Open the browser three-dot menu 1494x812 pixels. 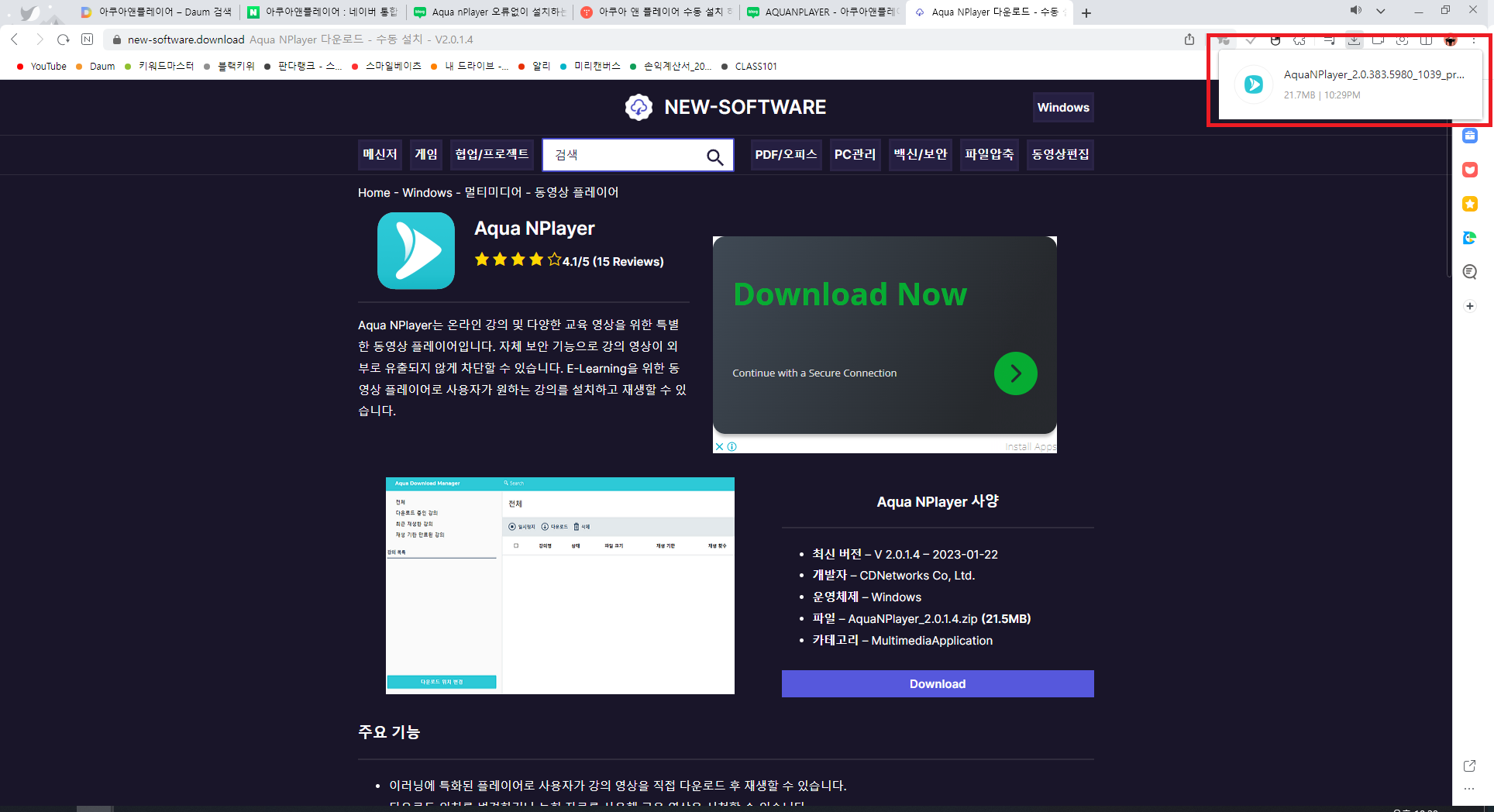tap(1474, 40)
